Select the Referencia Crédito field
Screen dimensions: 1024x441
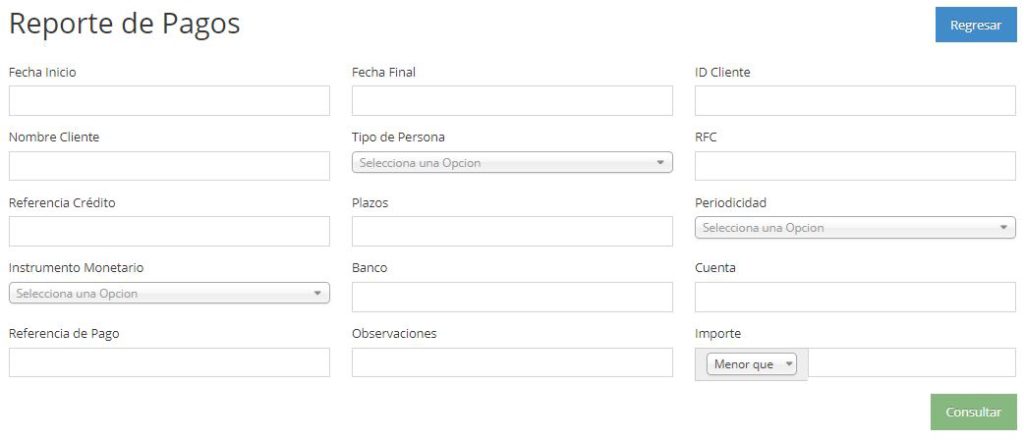point(169,231)
